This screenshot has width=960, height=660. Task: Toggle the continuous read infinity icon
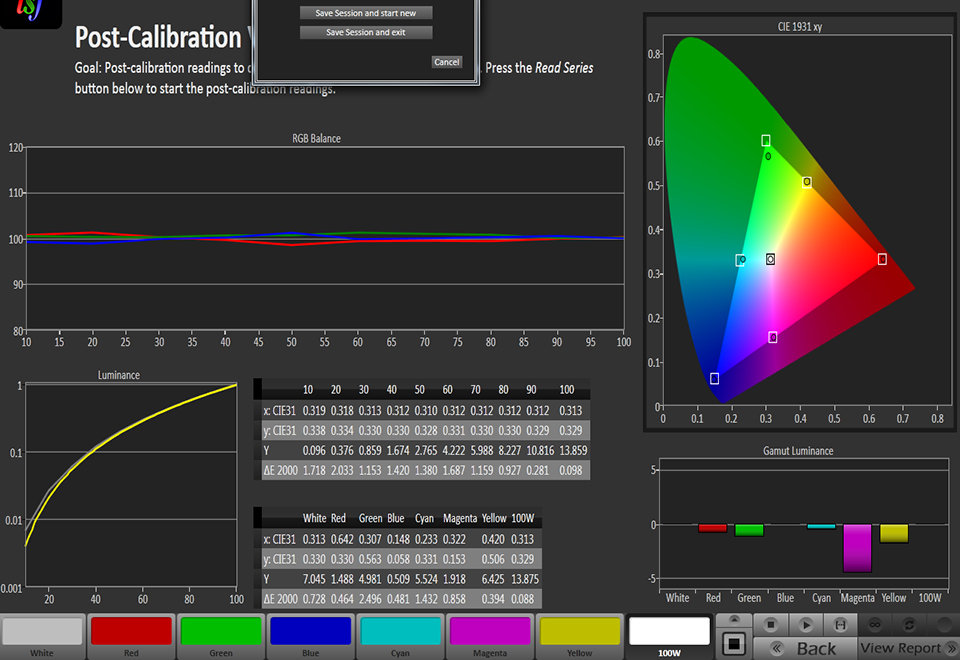pyautogui.click(x=875, y=625)
